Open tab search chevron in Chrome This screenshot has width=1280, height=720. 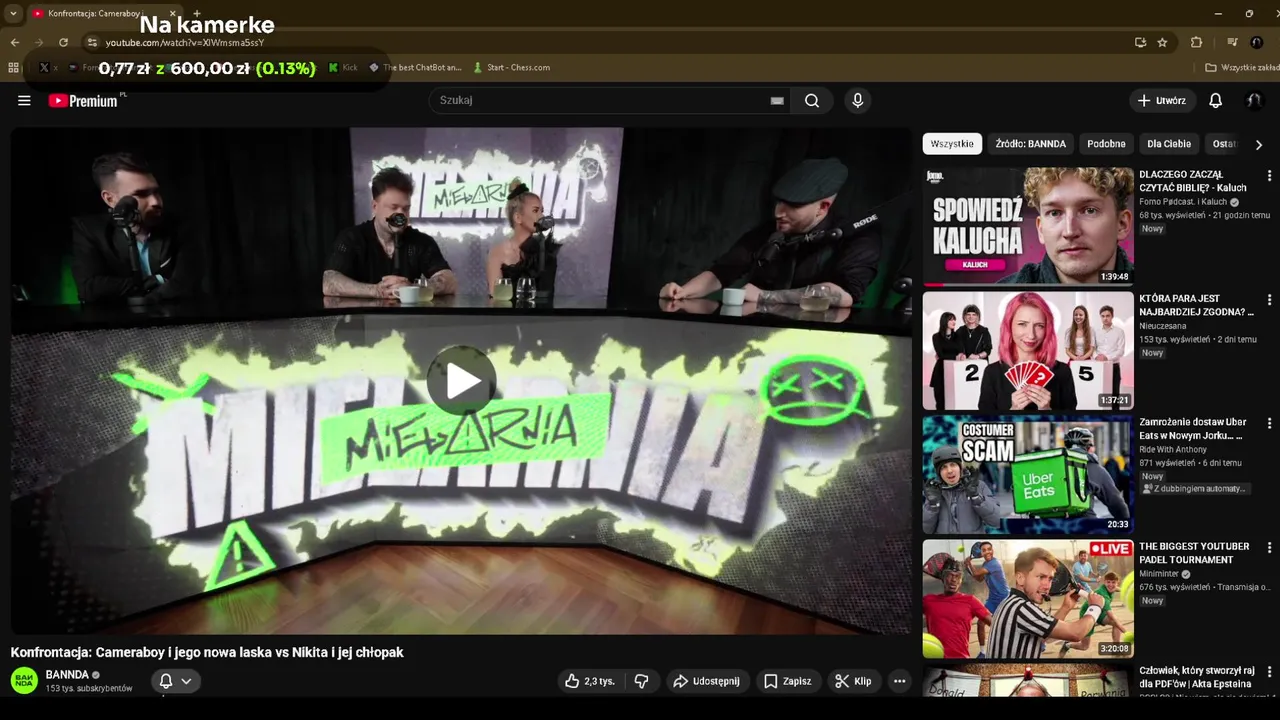(x=13, y=13)
